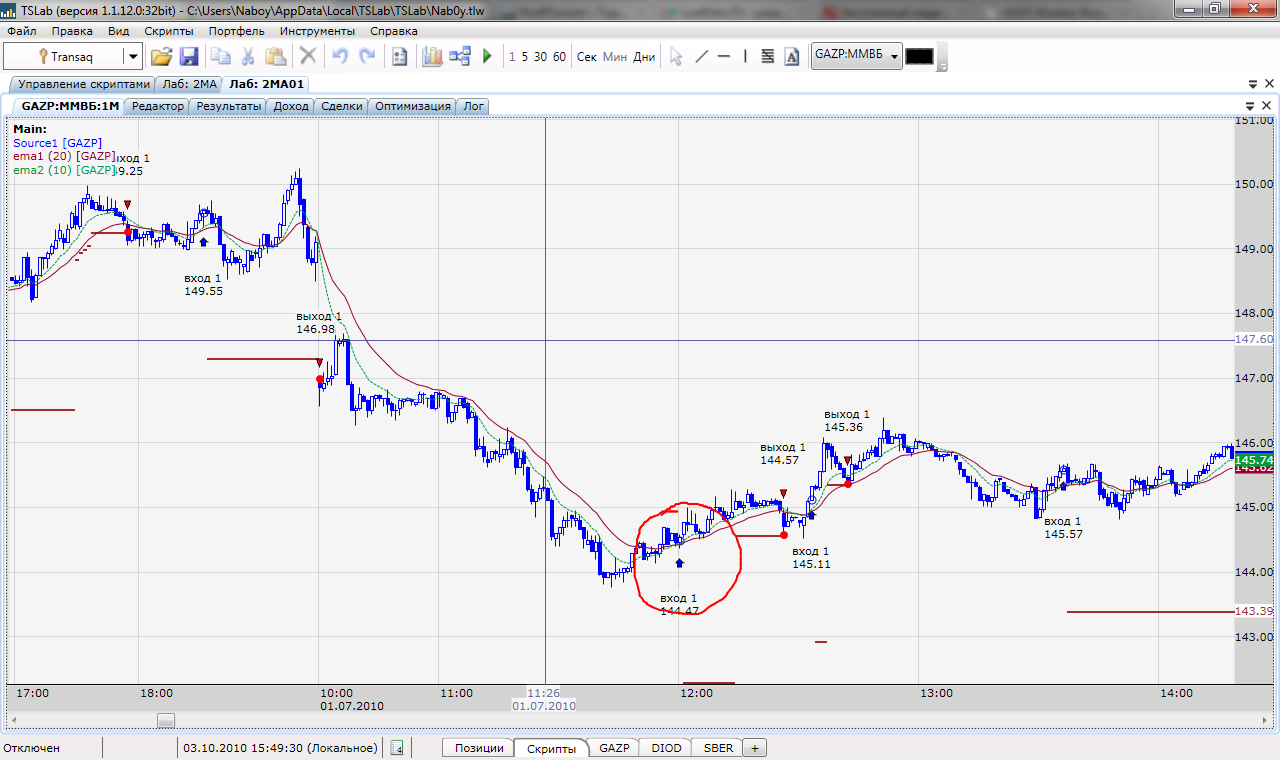The image size is (1280, 760).
Task: Undo the last action
Action: 340,56
